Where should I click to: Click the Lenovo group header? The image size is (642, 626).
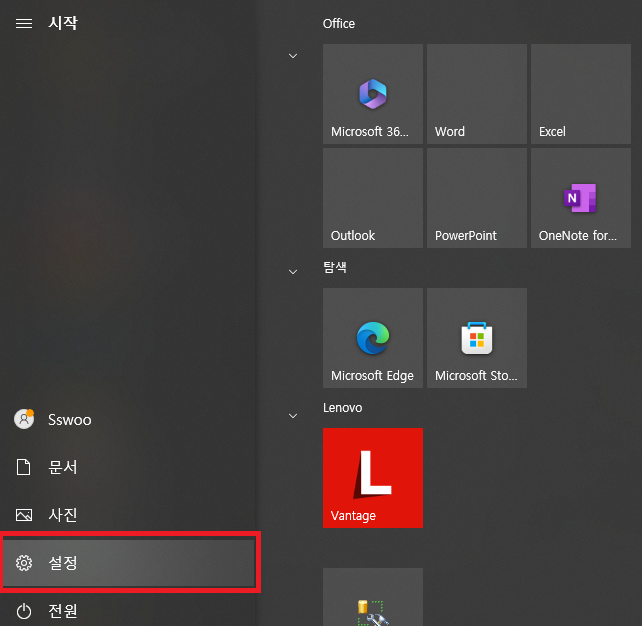pyautogui.click(x=342, y=408)
